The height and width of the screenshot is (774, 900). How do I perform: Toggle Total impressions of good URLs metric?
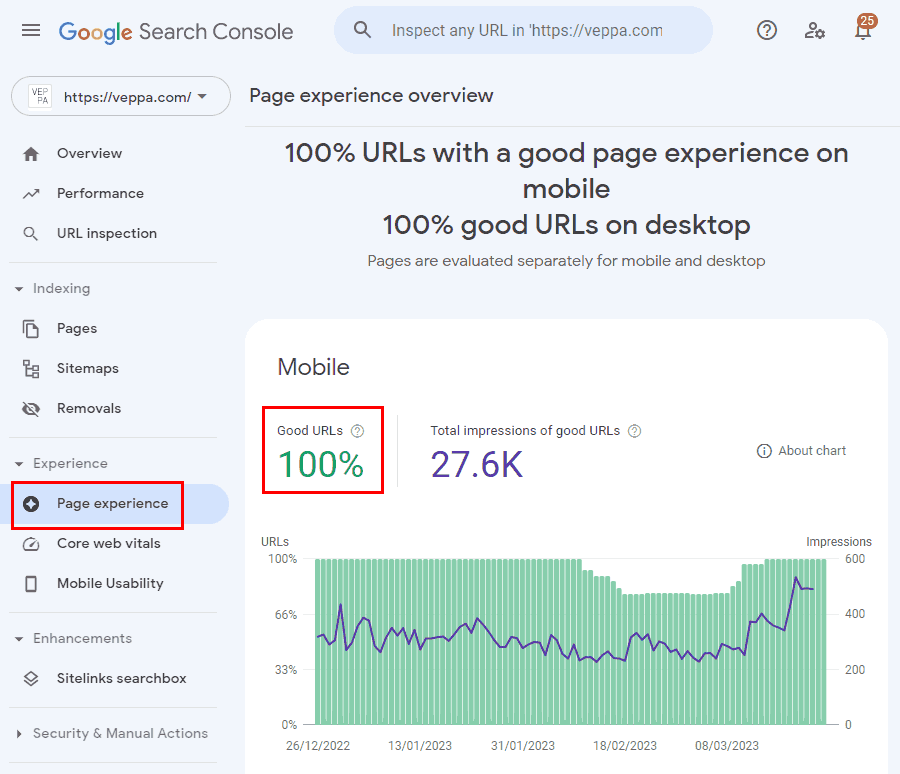535,452
